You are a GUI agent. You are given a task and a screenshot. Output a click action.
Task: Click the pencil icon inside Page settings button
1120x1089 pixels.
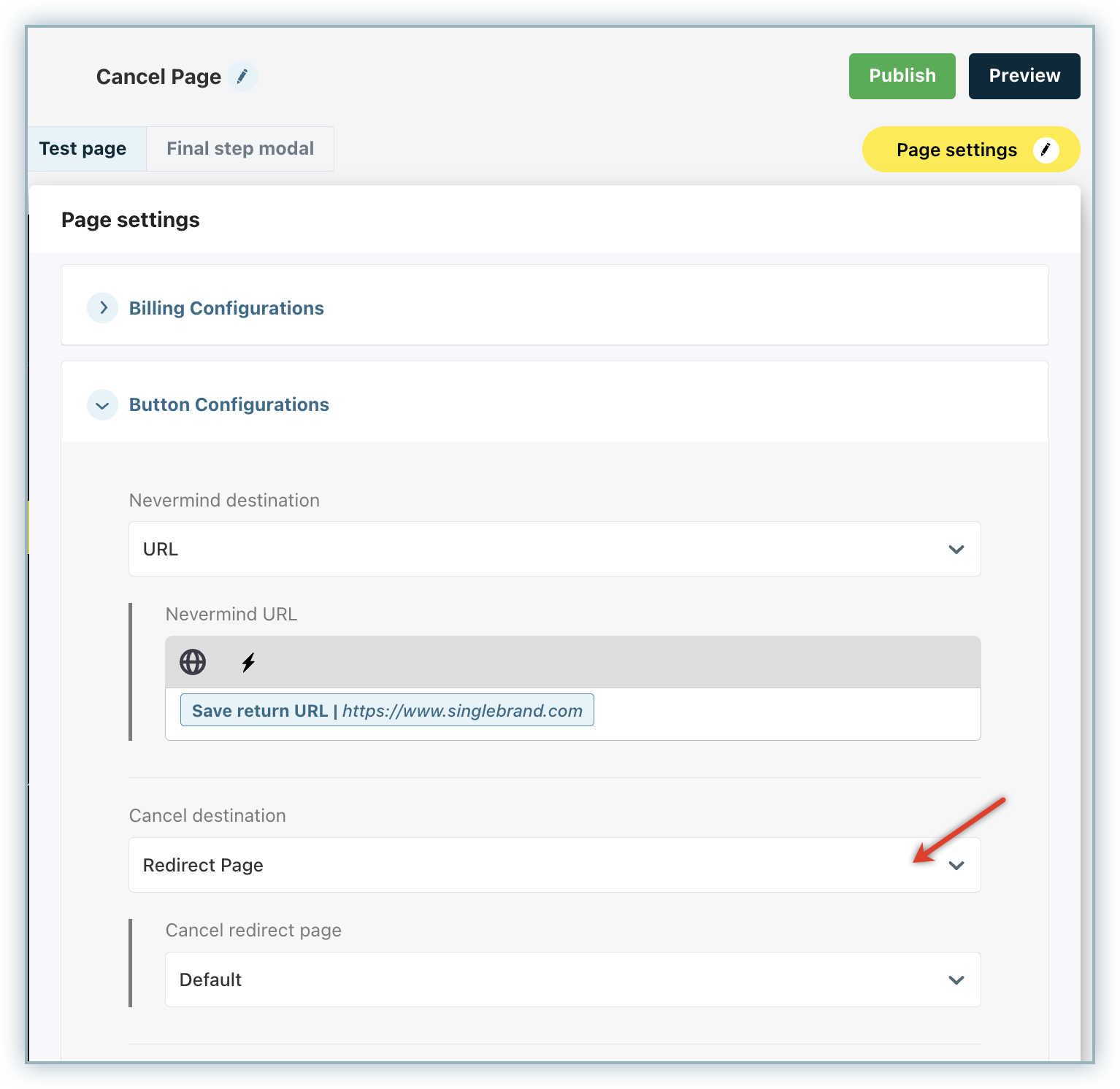pos(1046,150)
